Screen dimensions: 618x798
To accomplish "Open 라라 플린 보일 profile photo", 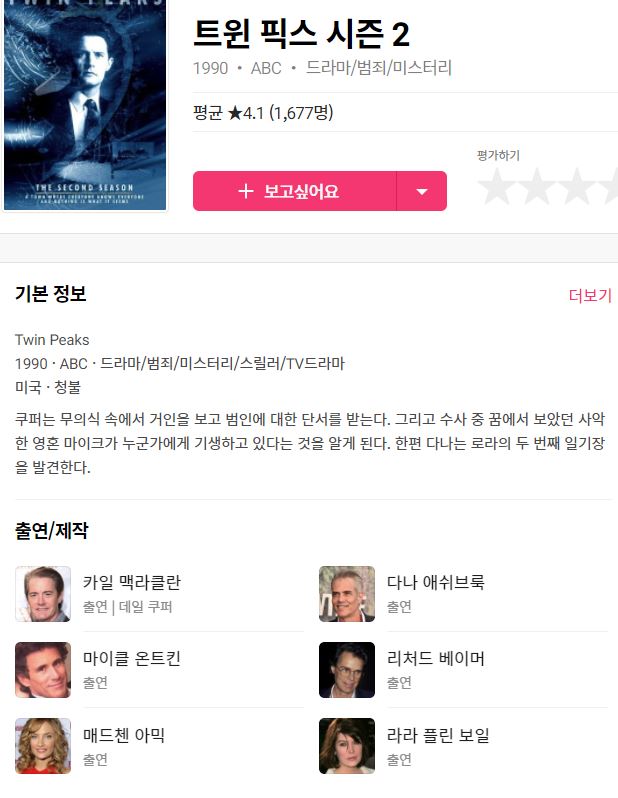I will (x=347, y=746).
